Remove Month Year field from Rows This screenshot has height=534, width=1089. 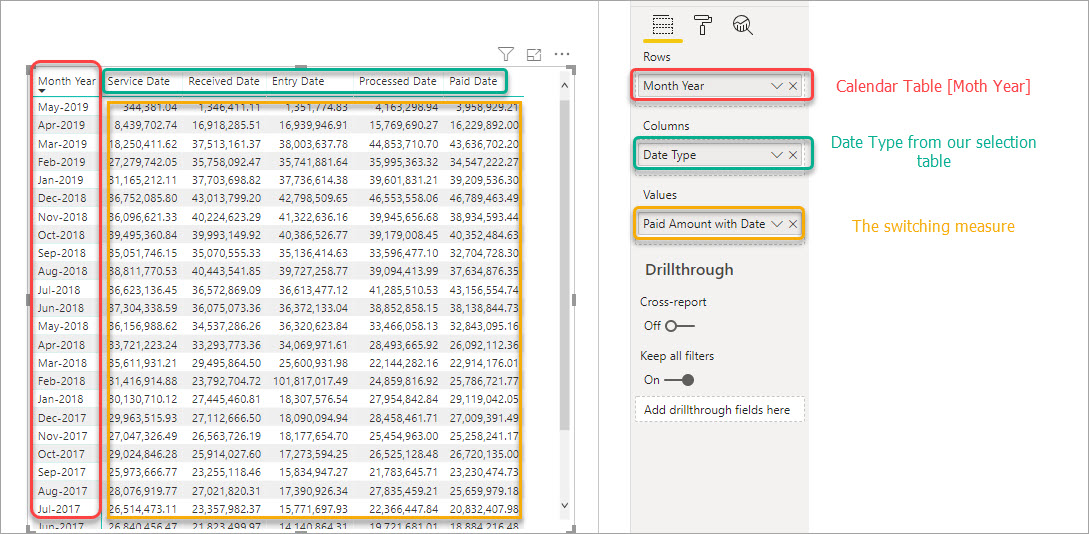[793, 86]
